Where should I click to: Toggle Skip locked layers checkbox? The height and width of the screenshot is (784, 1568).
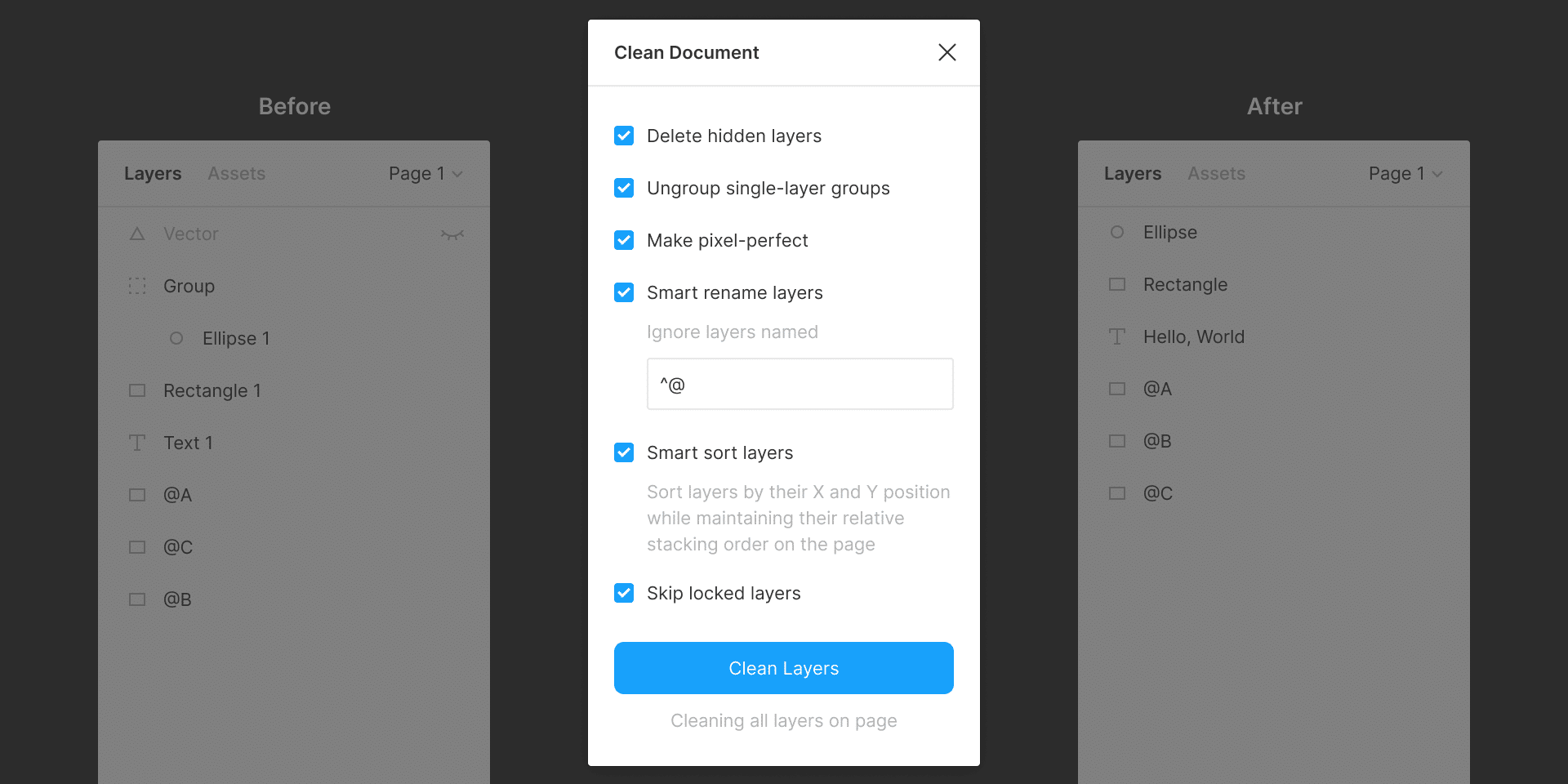[x=624, y=593]
